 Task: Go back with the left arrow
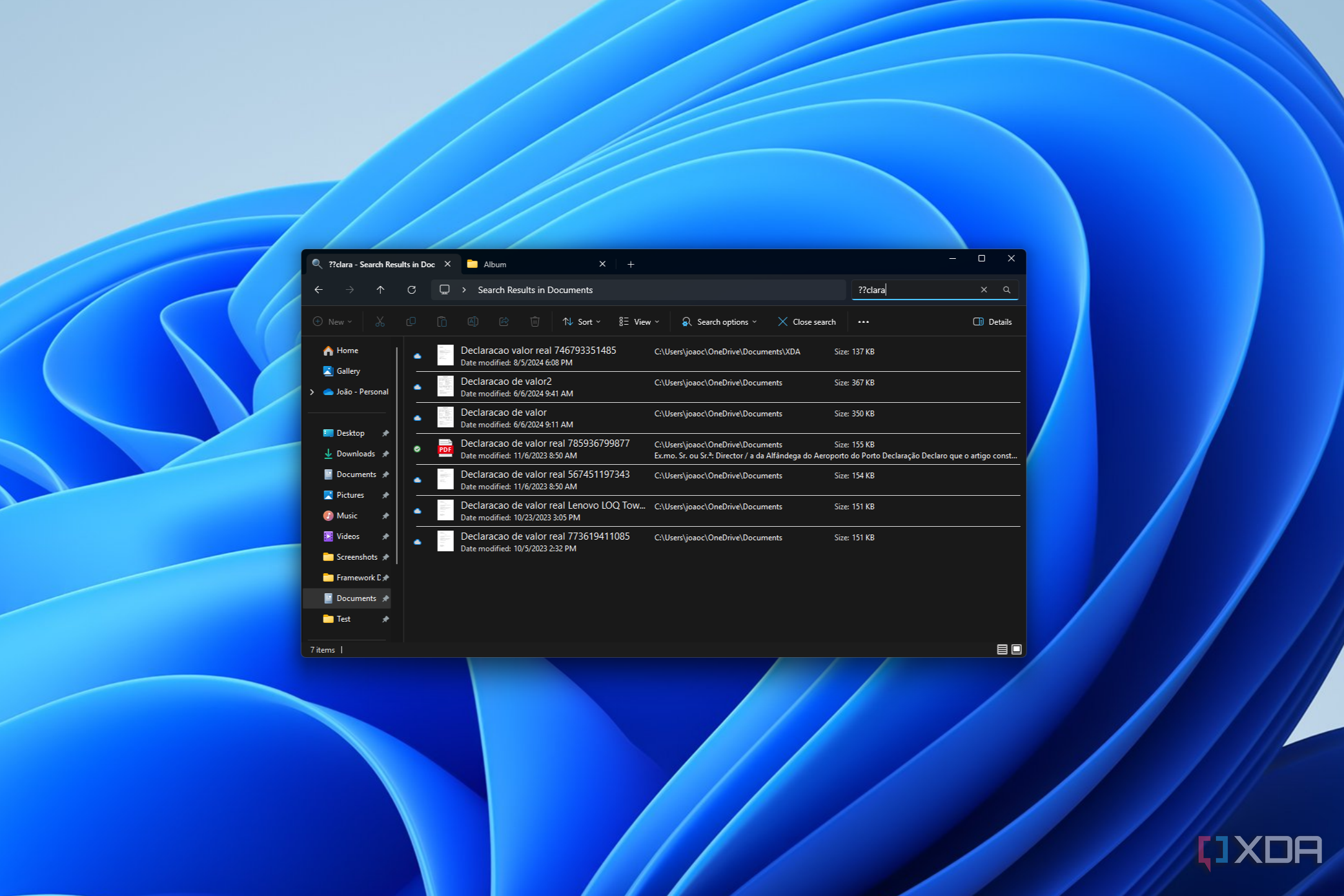tap(318, 290)
